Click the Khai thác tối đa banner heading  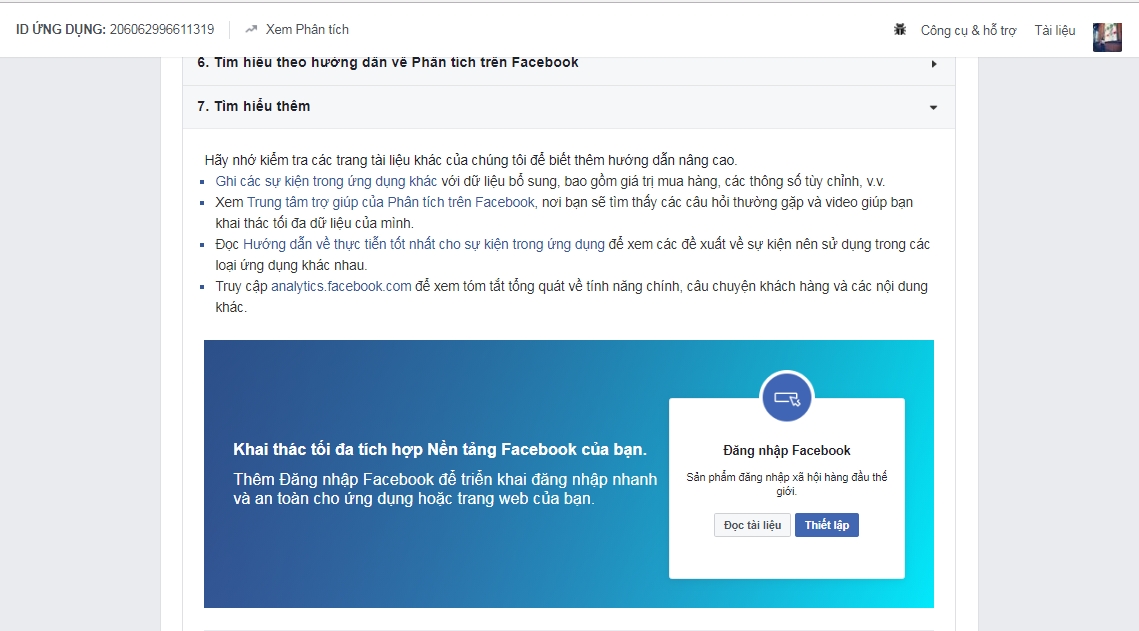coord(439,448)
